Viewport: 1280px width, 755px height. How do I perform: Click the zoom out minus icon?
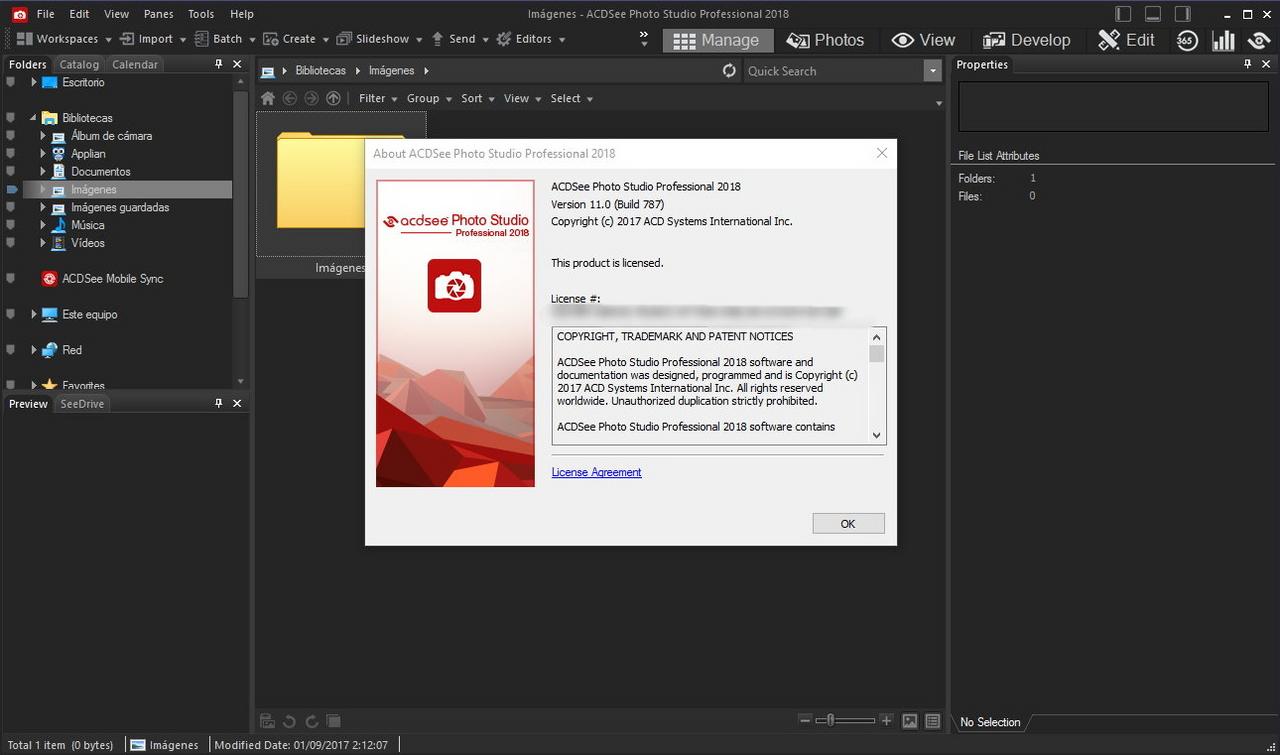[805, 720]
